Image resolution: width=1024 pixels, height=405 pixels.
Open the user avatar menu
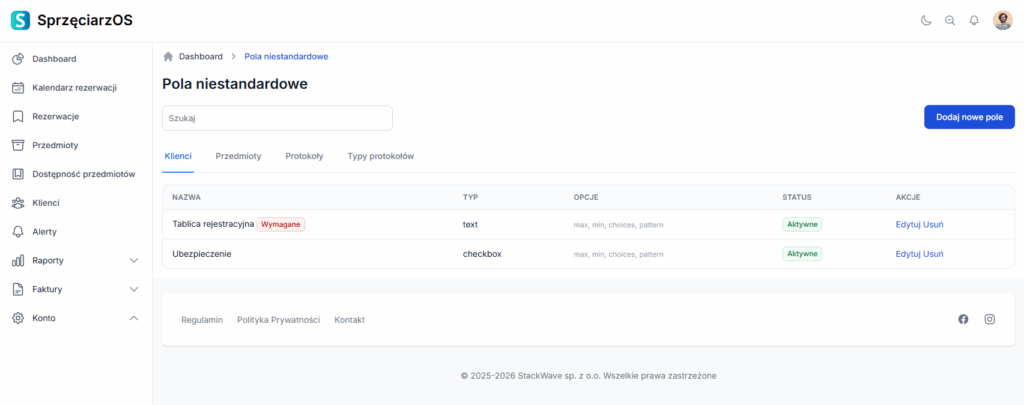coord(1002,20)
